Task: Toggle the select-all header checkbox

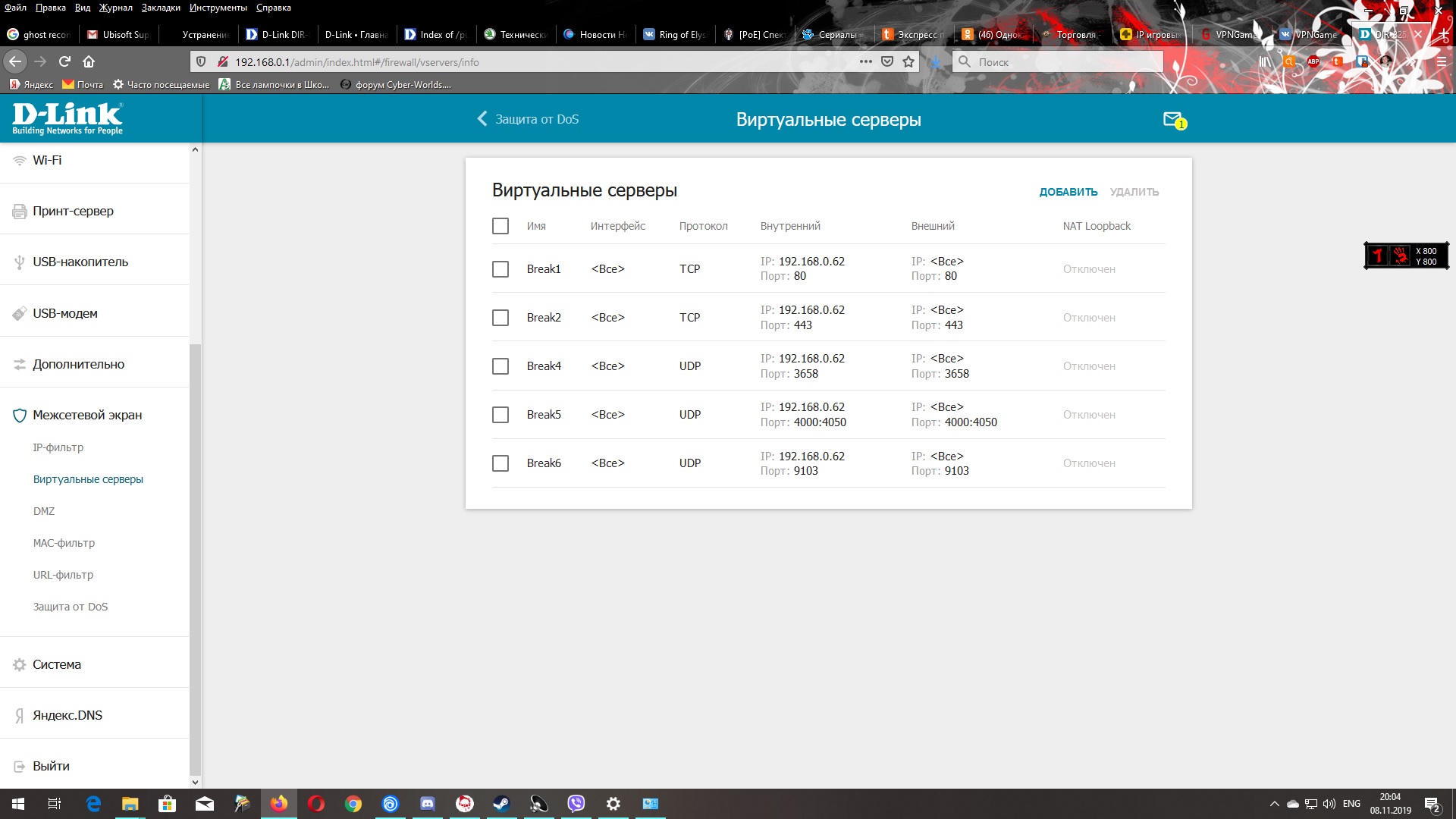Action: (500, 226)
